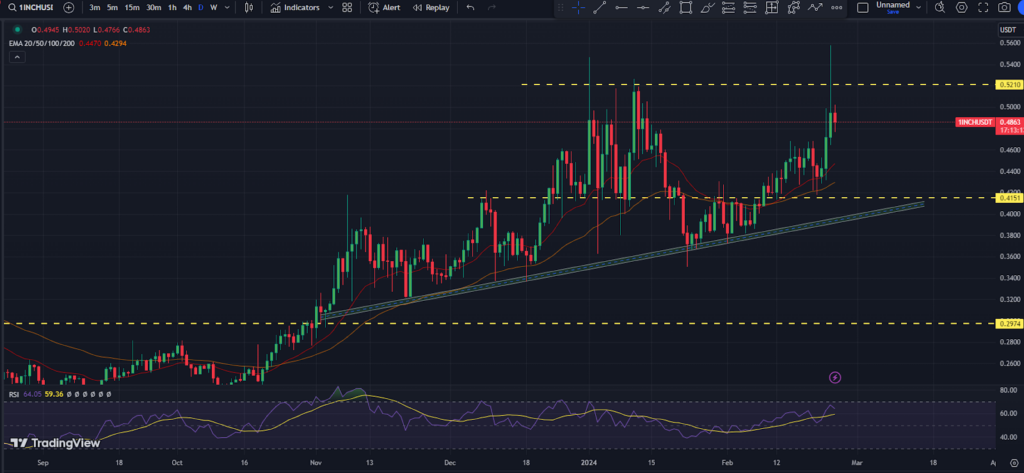Open chart settings hexagon icon
Viewport: 1024px width, 473px height.
[x=961, y=8]
